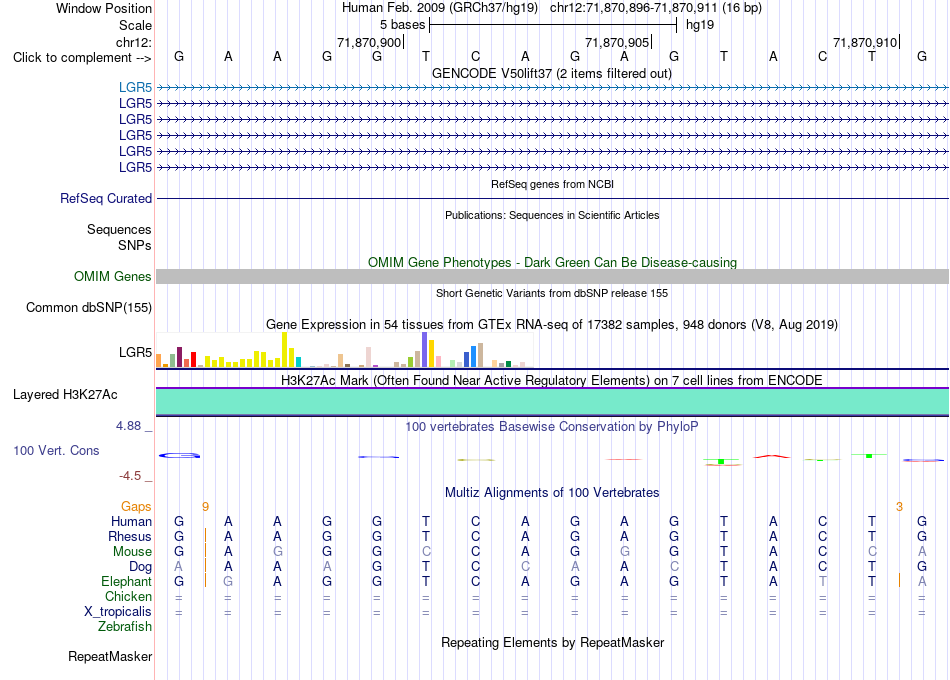
Task: Open 'Publications: Sequences in Scientific Articles' title
Action: [552, 215]
